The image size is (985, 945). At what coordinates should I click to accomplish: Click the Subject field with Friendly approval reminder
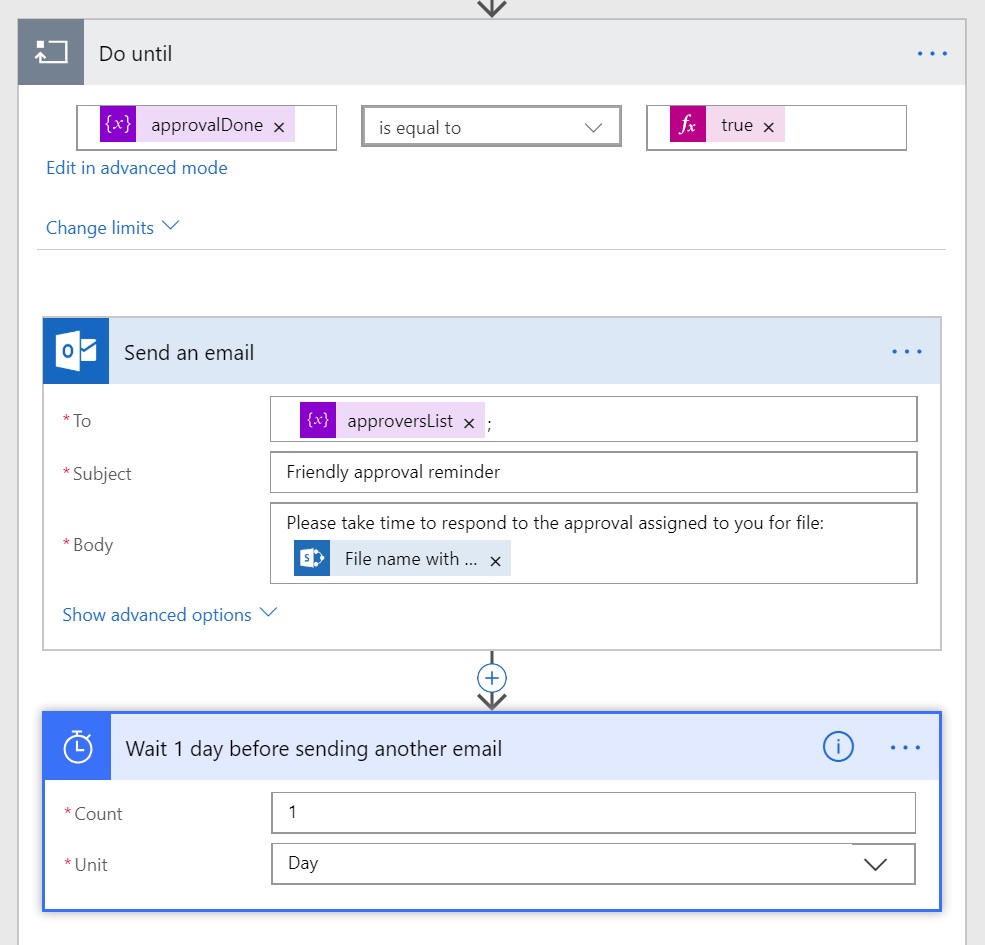click(593, 472)
